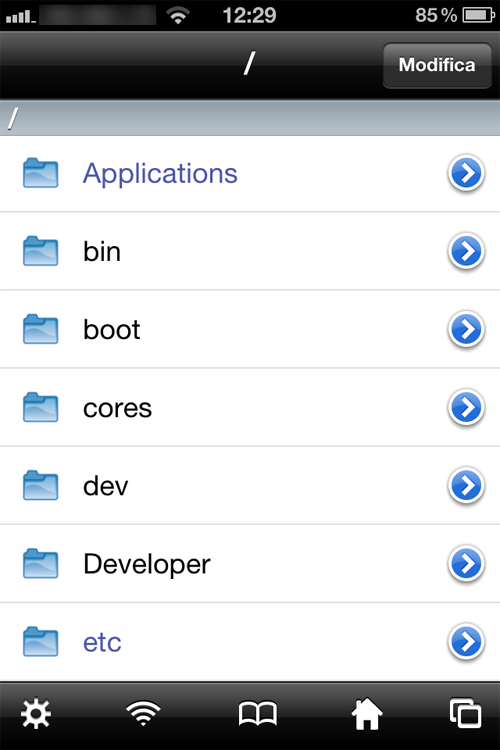Viewport: 500px width, 750px height.
Task: Tap the Wi-Fi icon in bottom toolbar
Action: click(143, 713)
